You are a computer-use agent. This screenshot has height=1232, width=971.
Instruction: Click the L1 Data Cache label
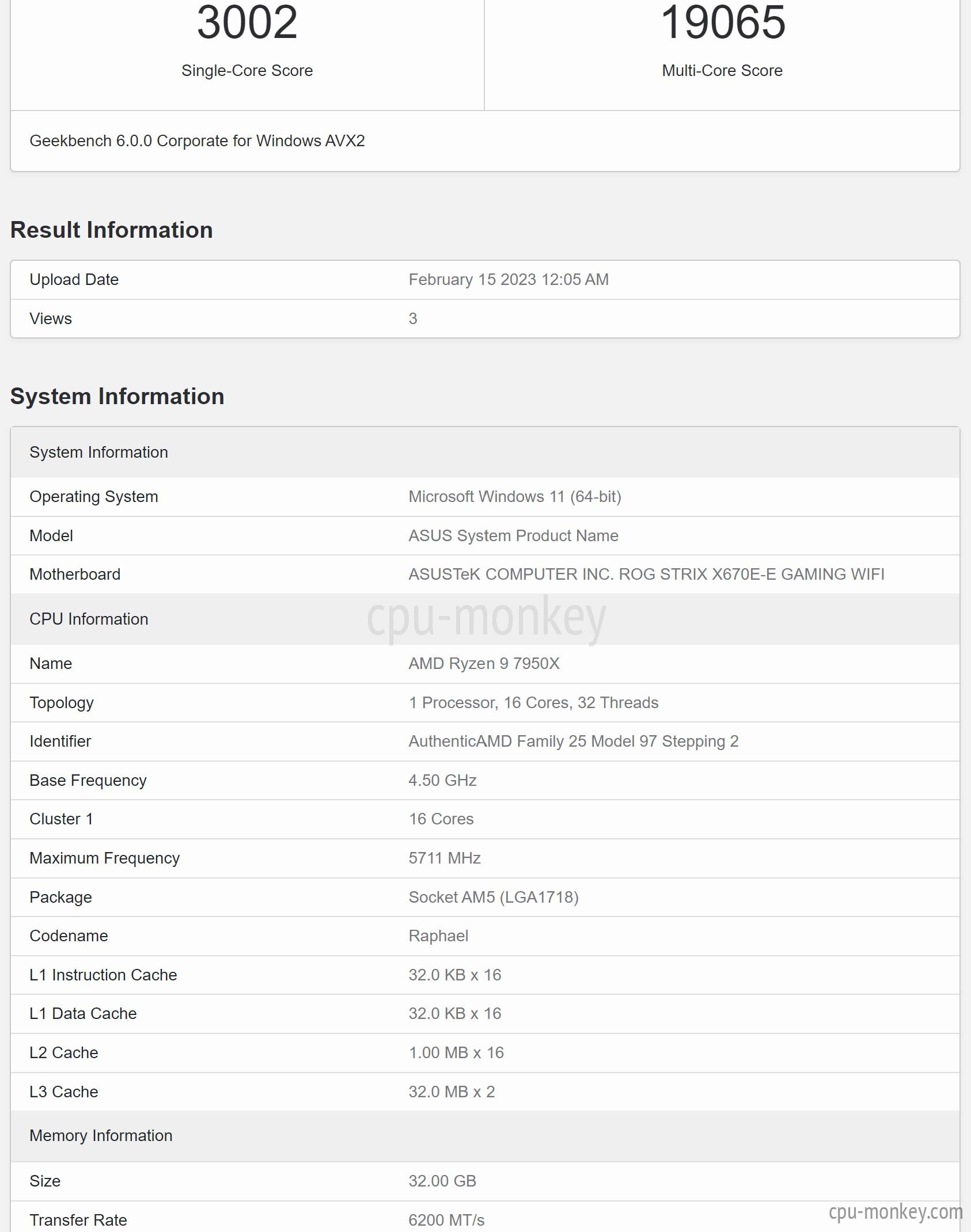(83, 1014)
